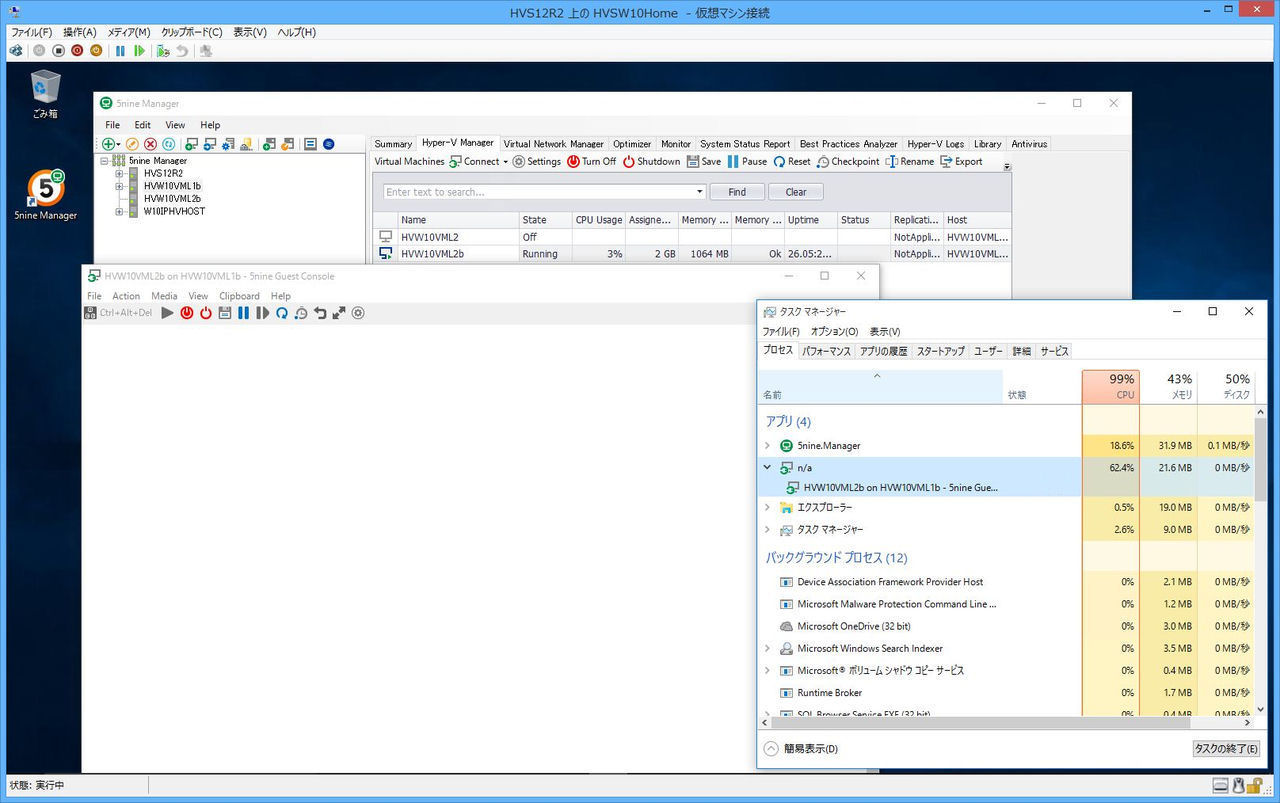
Task: Expand the エクスプローラー process row
Action: coord(767,508)
